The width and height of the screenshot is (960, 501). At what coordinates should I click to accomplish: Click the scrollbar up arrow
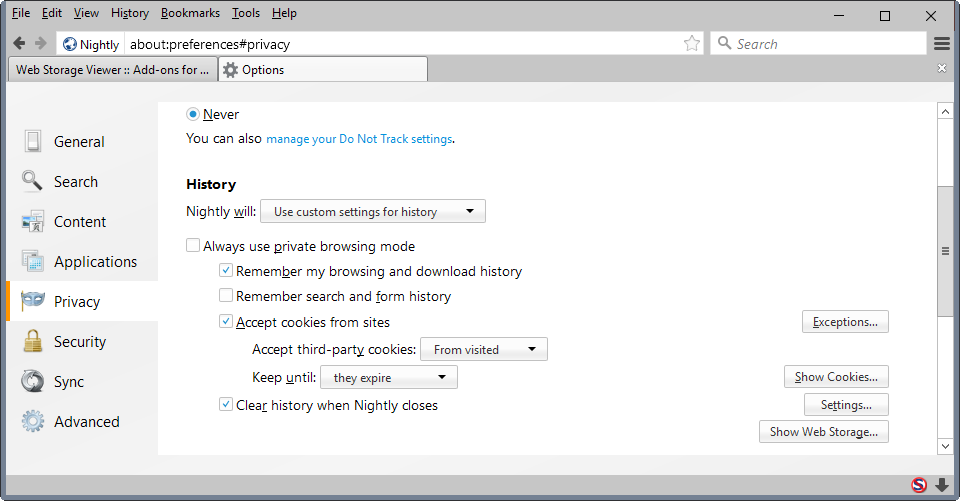[945, 111]
